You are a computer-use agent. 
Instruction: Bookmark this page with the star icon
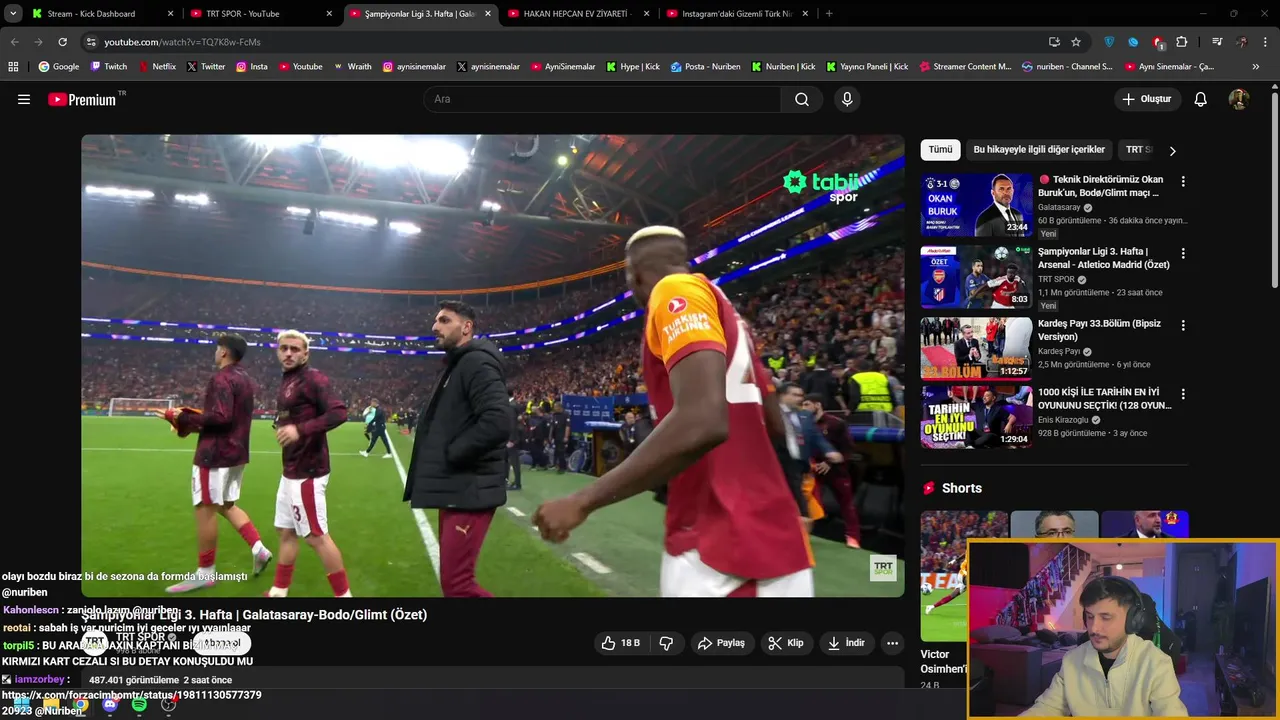[1076, 42]
